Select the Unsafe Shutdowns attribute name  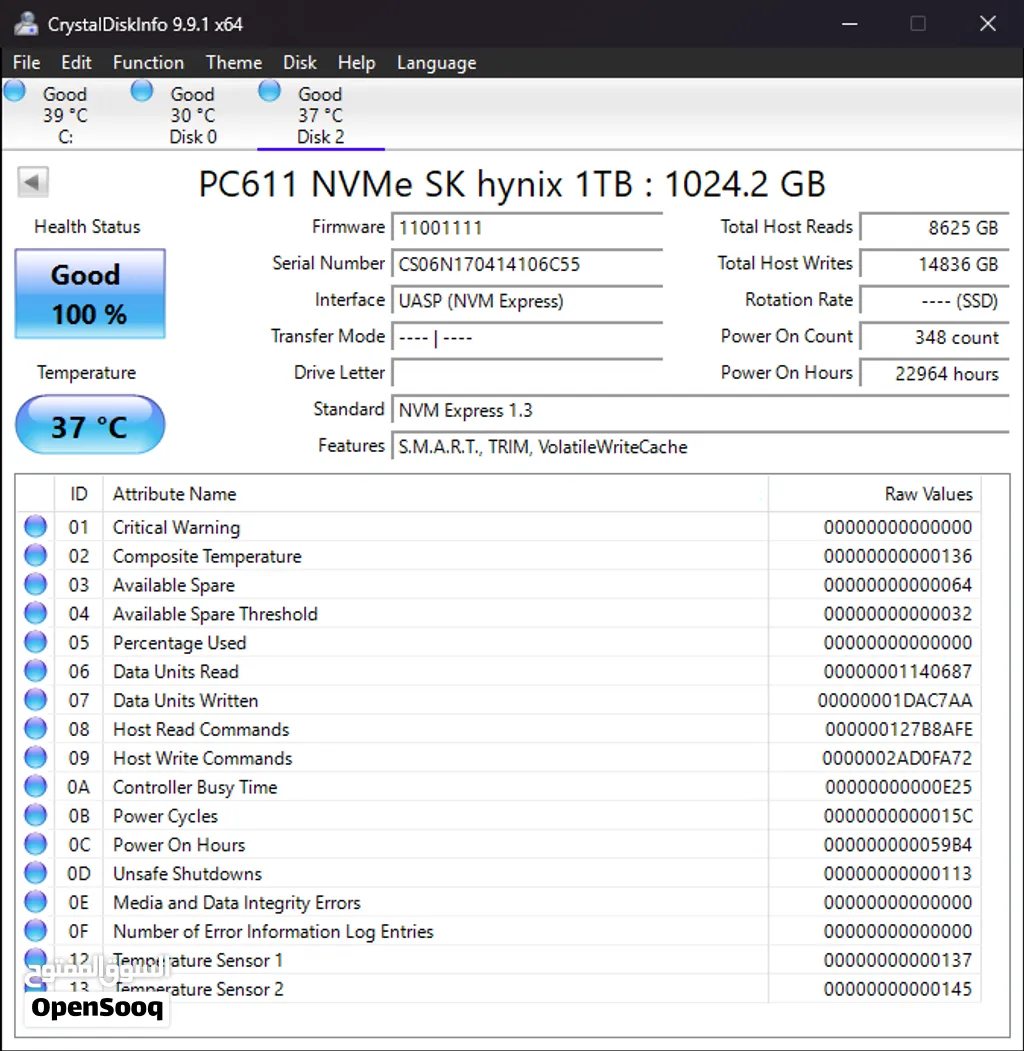tap(188, 873)
